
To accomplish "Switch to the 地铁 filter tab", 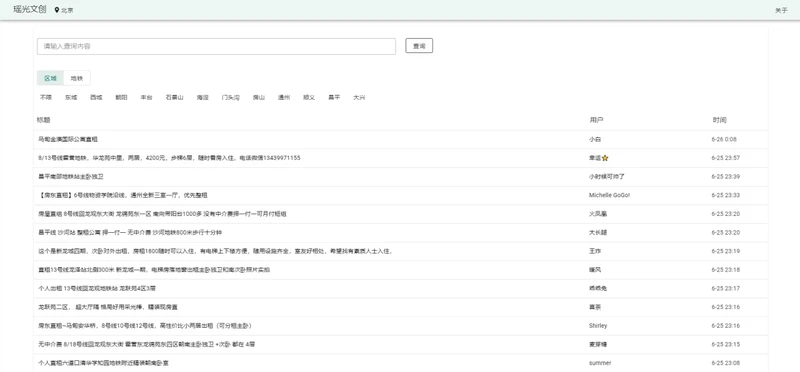I will pos(77,78).
